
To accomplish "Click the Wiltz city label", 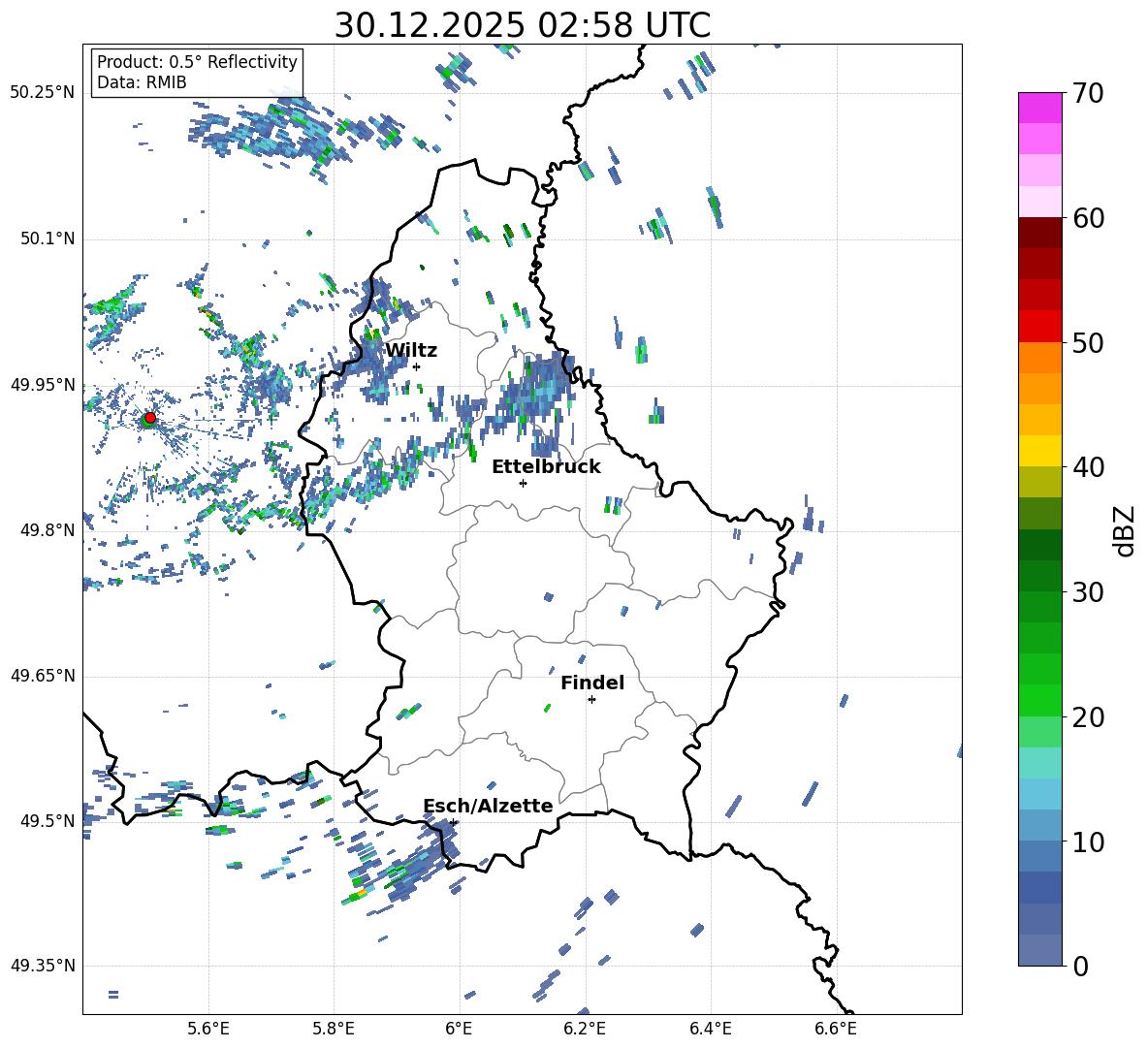I will [411, 351].
